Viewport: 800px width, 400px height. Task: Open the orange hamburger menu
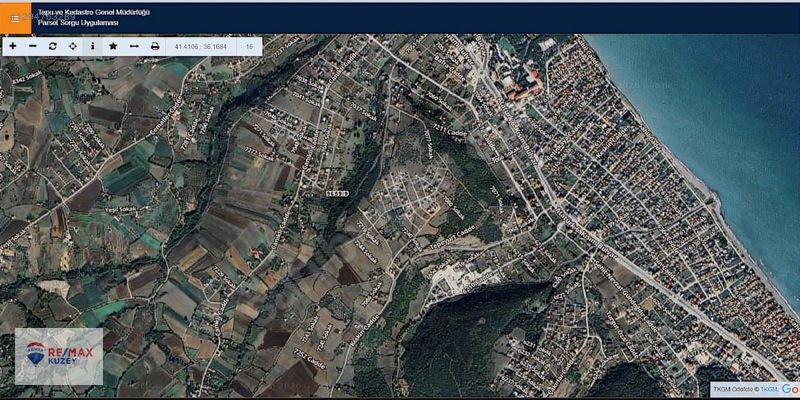coord(15,18)
